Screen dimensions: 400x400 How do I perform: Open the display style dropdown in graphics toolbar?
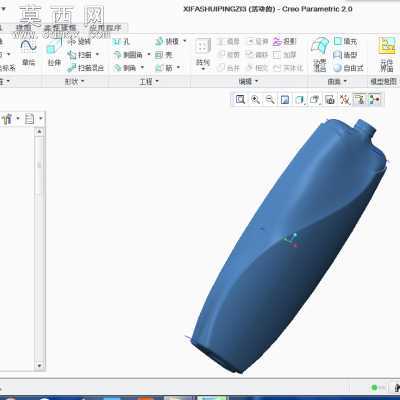coord(300,99)
